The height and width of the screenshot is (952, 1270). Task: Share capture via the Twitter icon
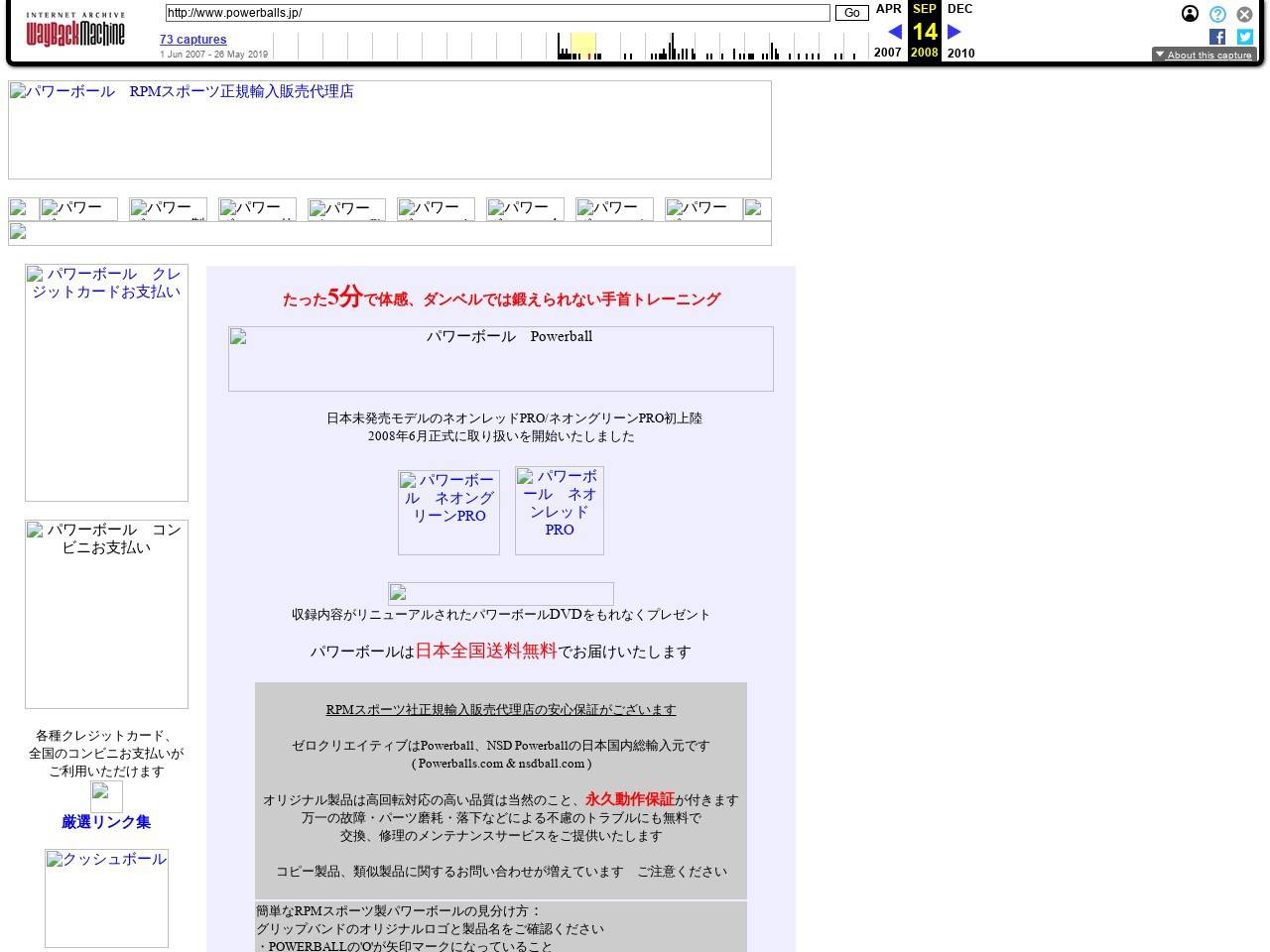click(1243, 37)
